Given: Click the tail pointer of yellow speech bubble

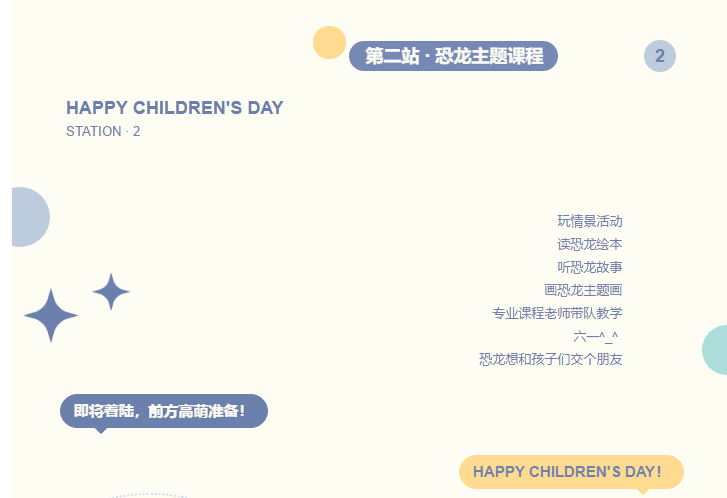Looking at the screenshot, I should (643, 492).
